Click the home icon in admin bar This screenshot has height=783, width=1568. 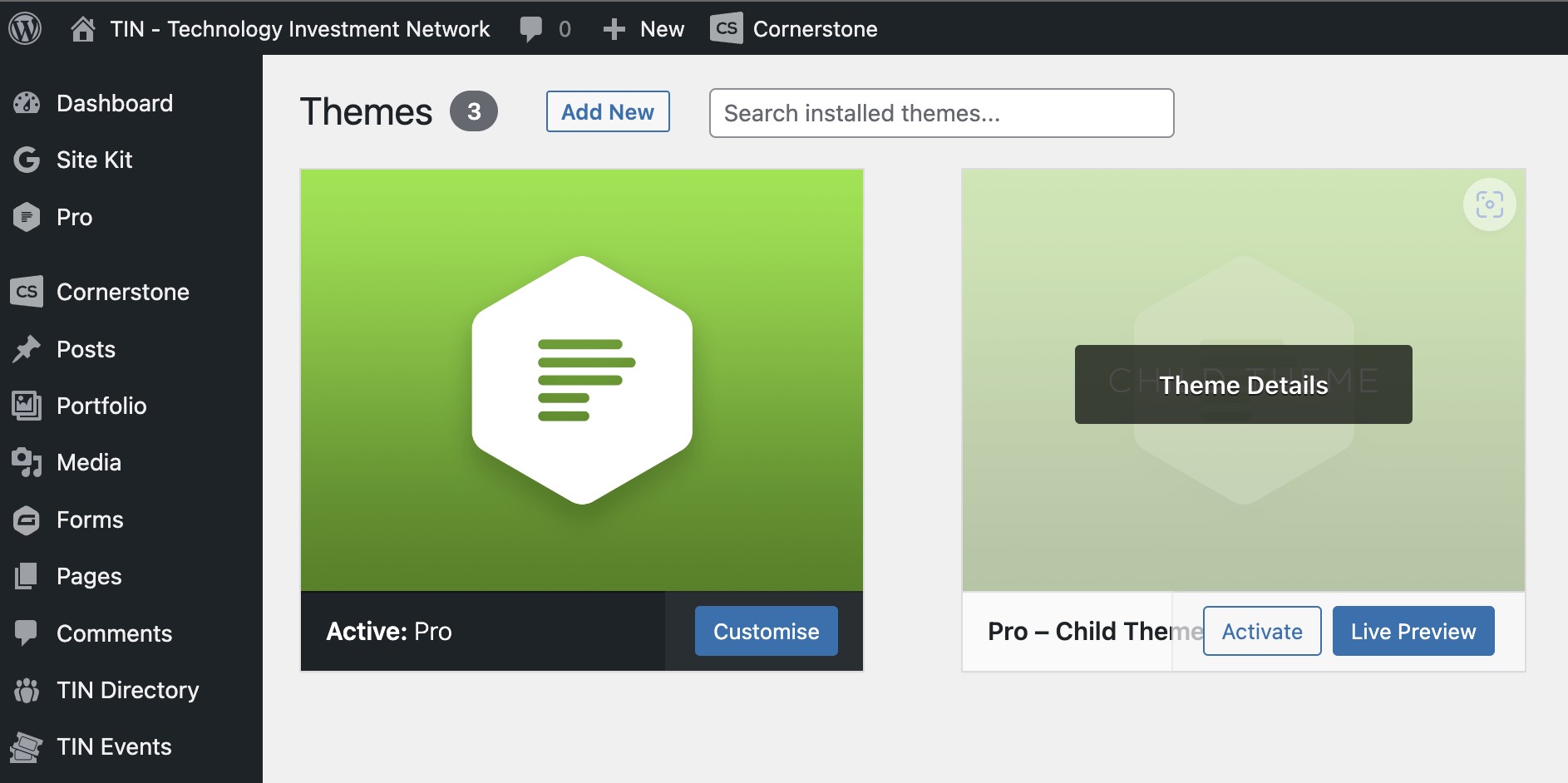click(x=82, y=29)
